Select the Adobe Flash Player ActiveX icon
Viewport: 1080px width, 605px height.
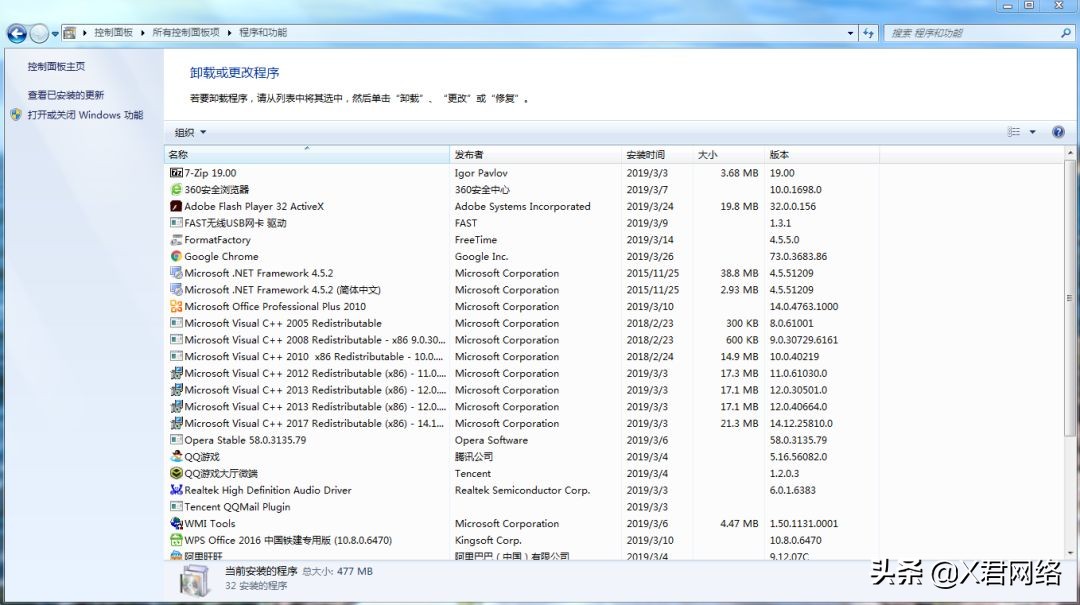[x=176, y=206]
